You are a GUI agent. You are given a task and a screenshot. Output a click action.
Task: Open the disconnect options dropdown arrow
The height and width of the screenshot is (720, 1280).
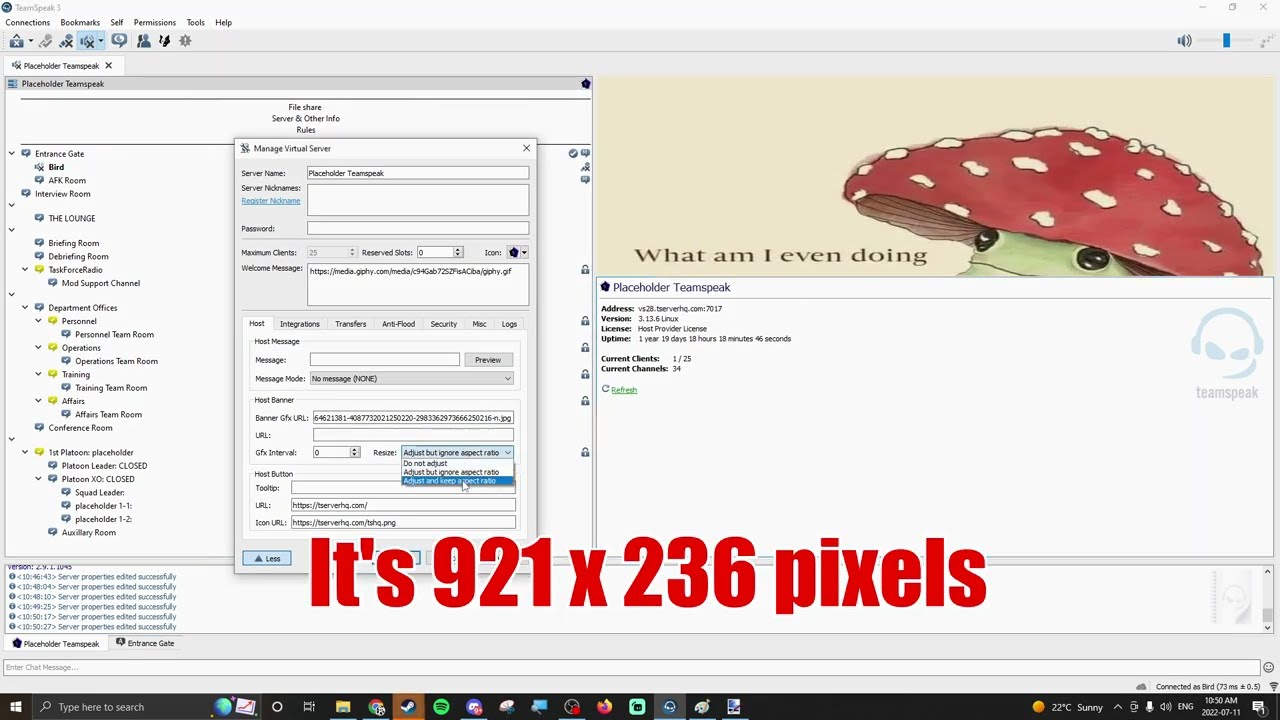coord(30,41)
